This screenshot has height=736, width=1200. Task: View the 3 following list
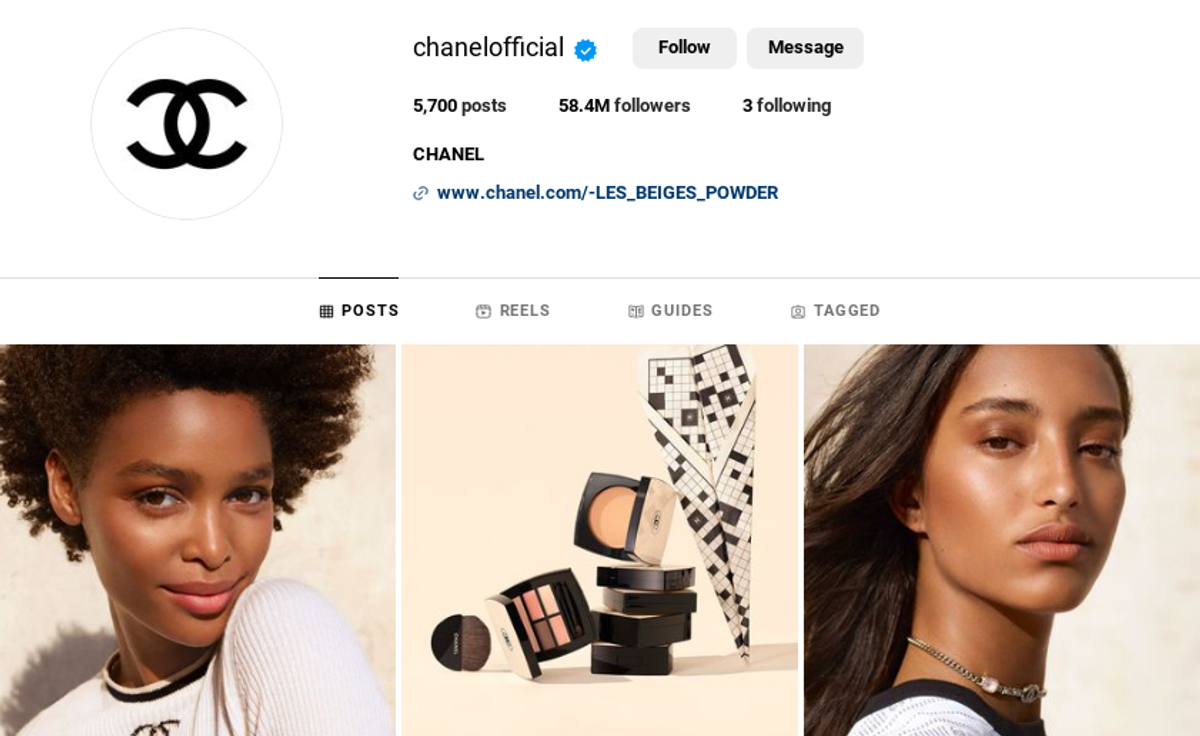(786, 106)
